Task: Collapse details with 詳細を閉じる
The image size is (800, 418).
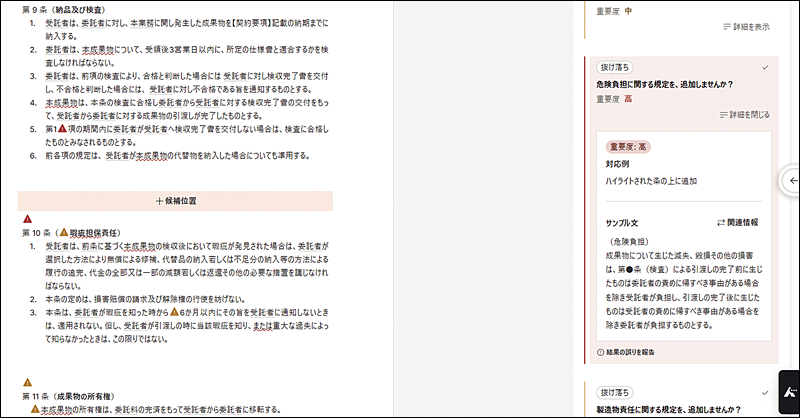Action: 745,116
